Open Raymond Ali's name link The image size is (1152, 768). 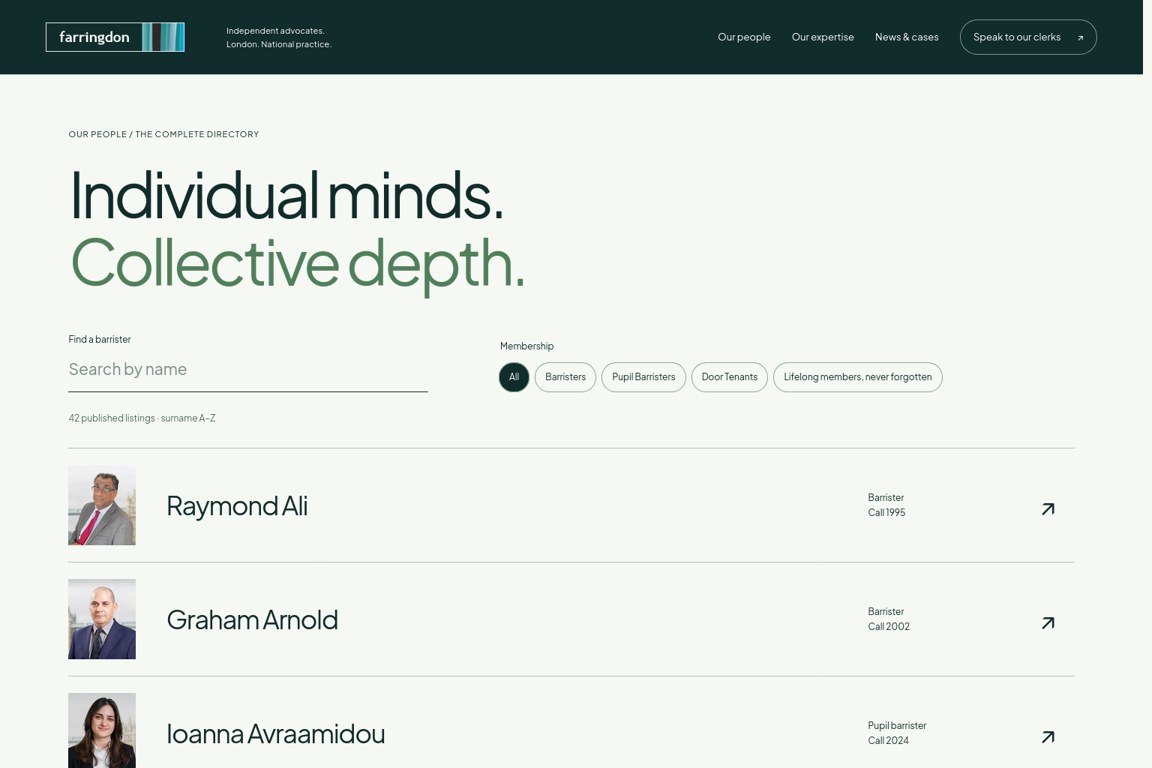237,506
